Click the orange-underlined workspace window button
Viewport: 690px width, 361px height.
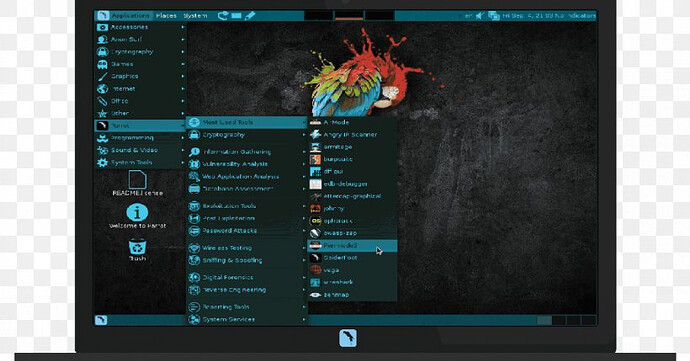(x=349, y=15)
